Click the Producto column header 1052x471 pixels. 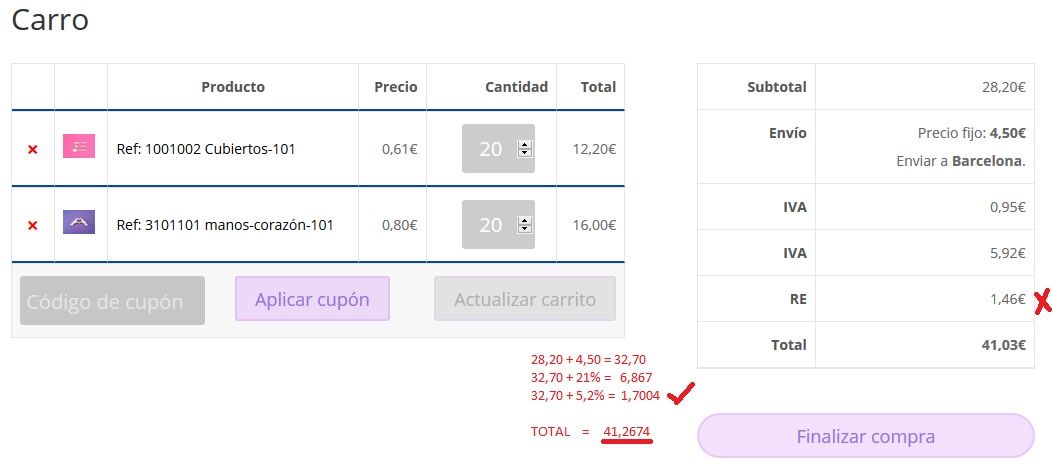(x=233, y=87)
